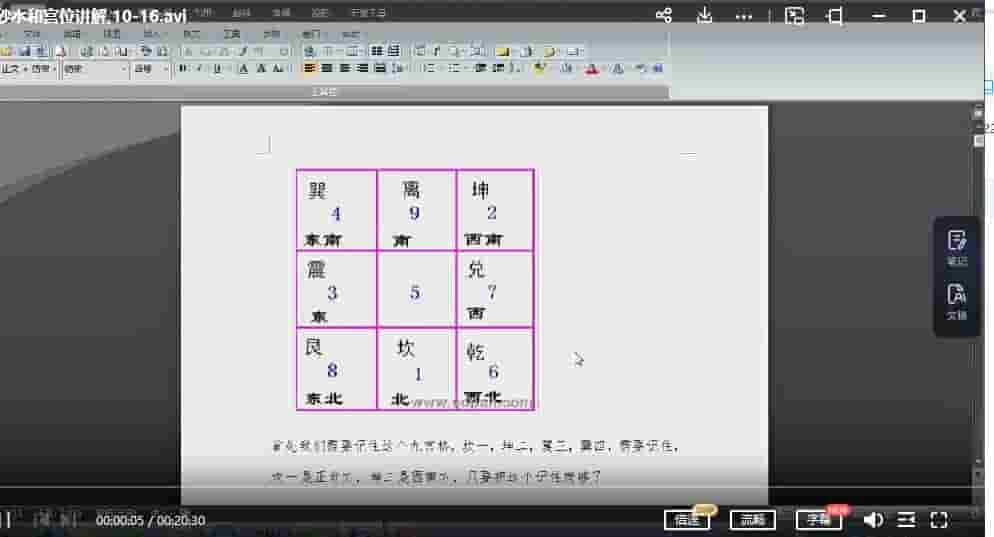Click the download icon at top
Screen dimensions: 994x537
tap(704, 16)
